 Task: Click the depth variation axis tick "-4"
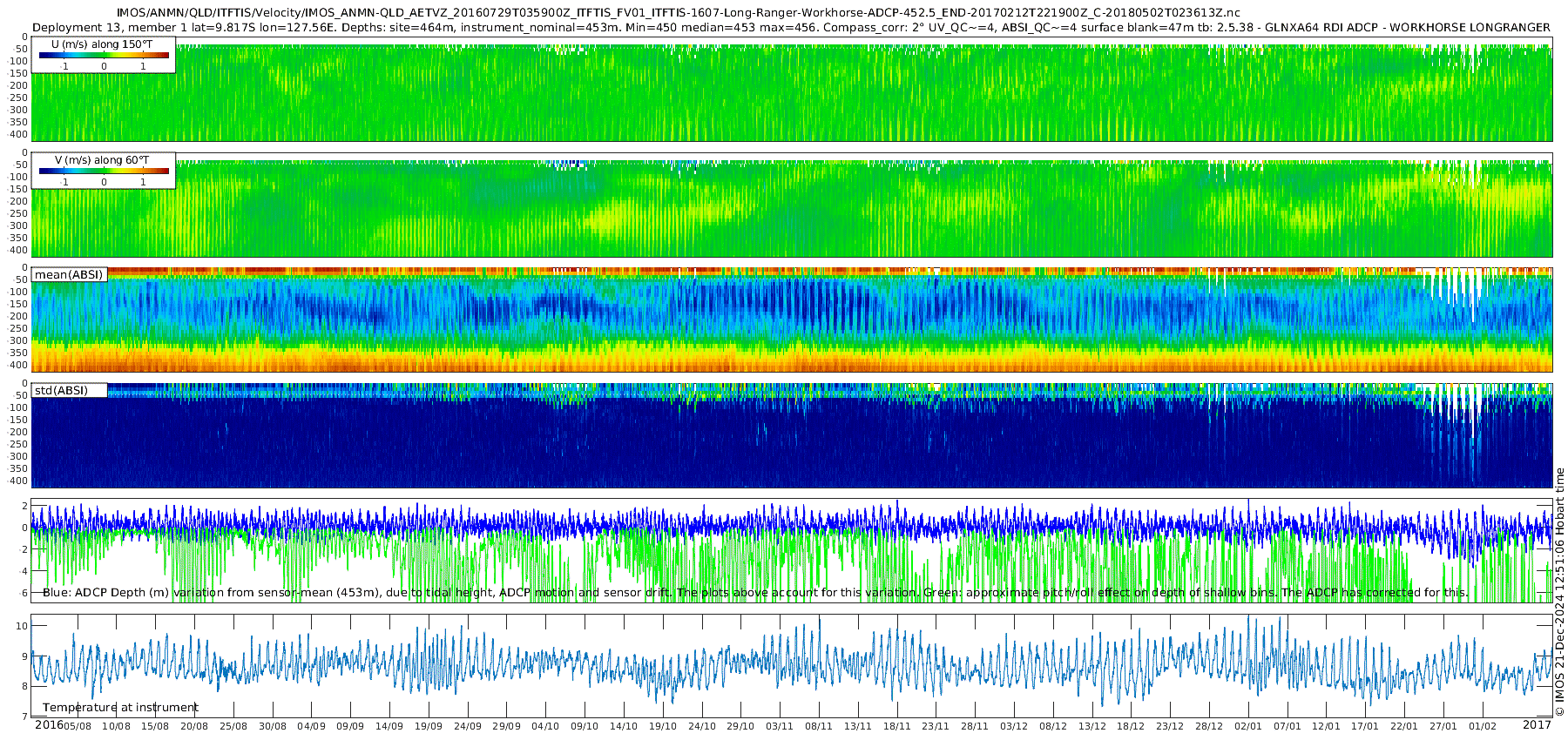(x=23, y=571)
